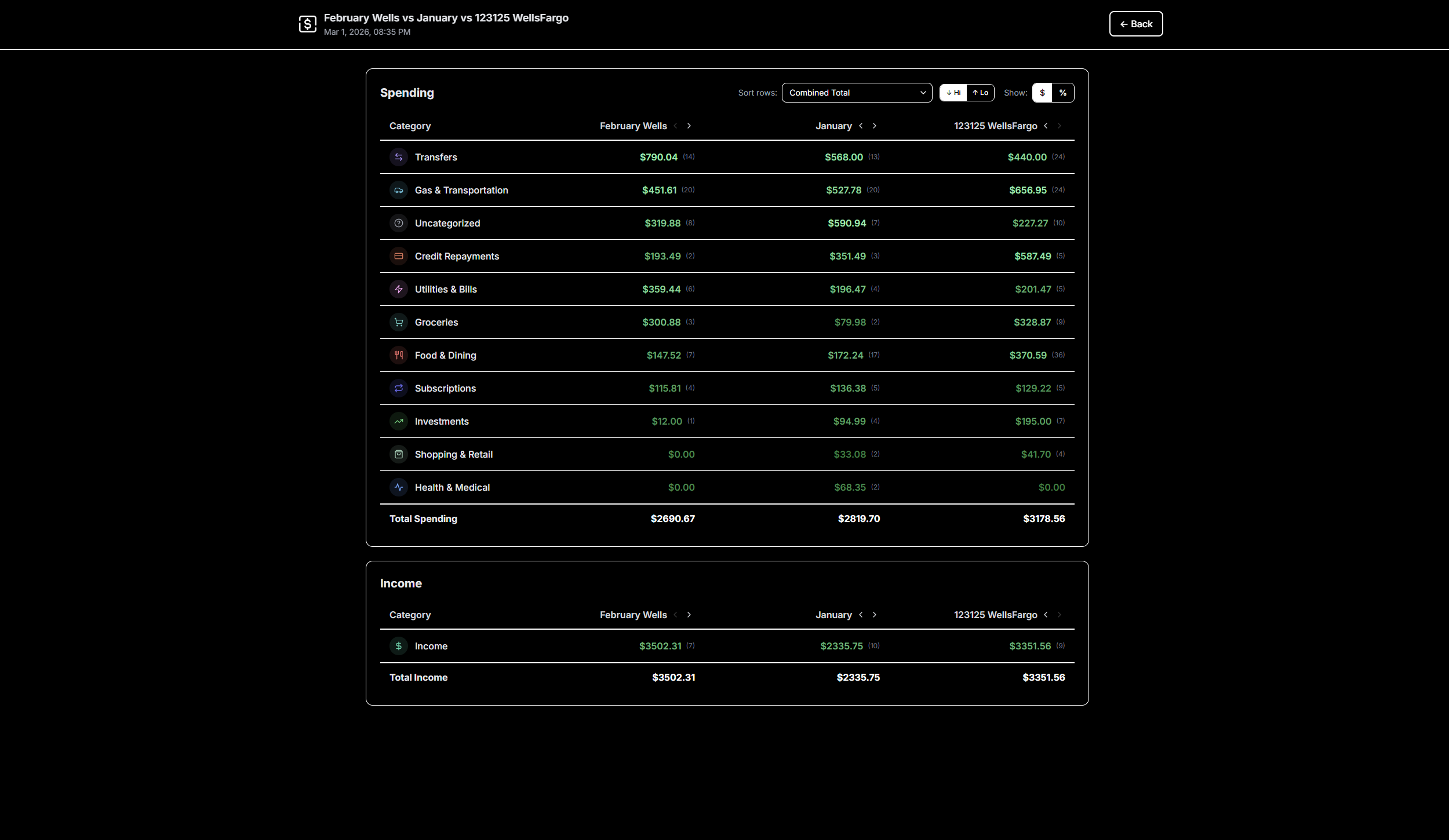Select the Utilities & Bills lightning icon
Viewport: 1449px width, 840px height.
pos(399,289)
